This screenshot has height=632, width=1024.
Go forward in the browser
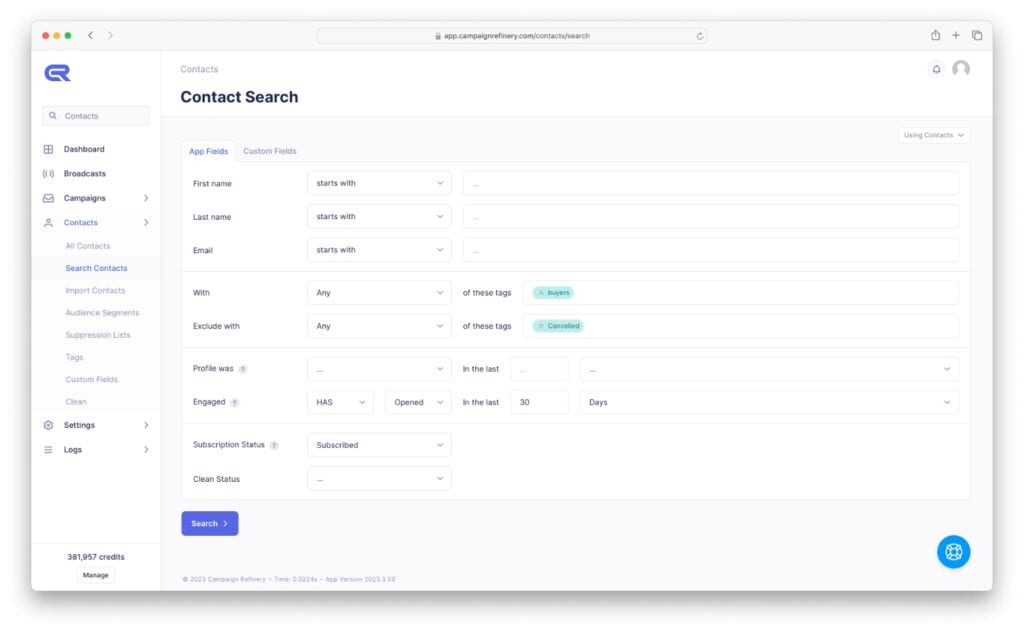(x=110, y=35)
